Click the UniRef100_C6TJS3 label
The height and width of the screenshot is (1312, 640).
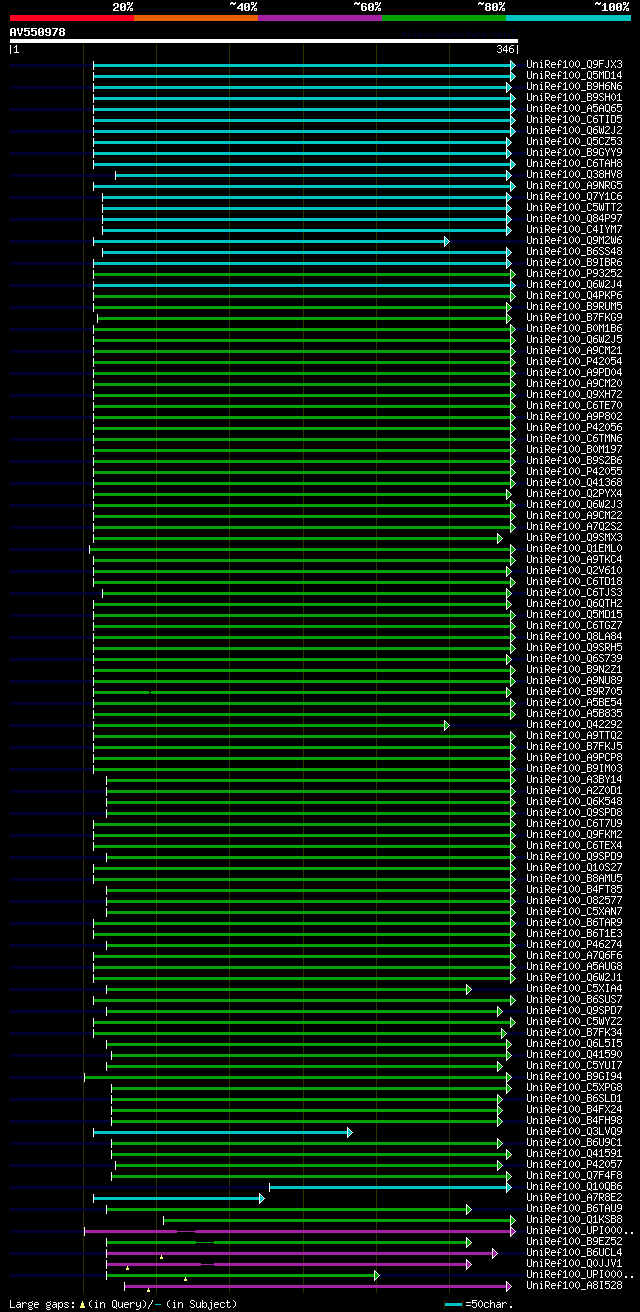pyautogui.click(x=574, y=592)
